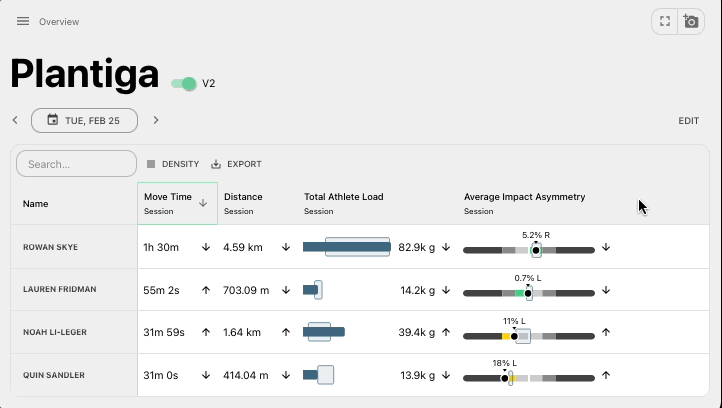Enter fullscreen mode with the expand icon
This screenshot has width=722, height=408.
pyautogui.click(x=664, y=21)
